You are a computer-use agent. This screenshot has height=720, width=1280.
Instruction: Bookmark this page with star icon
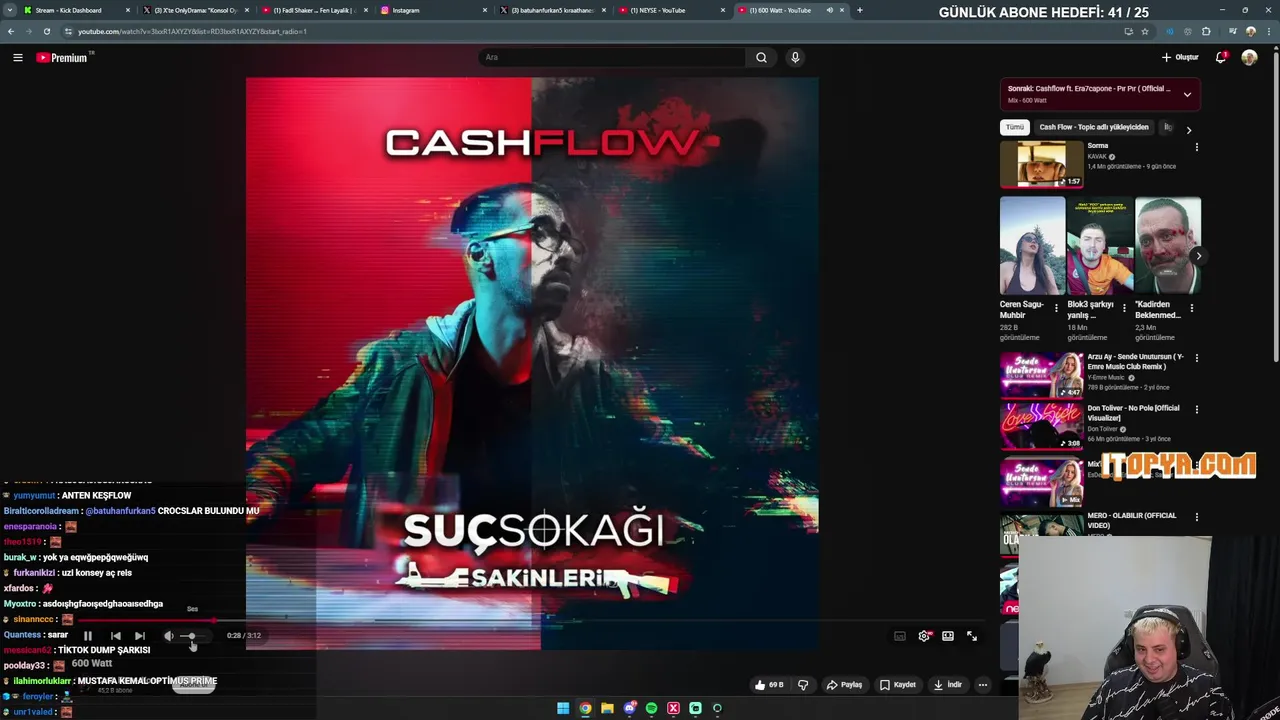[x=1145, y=31]
